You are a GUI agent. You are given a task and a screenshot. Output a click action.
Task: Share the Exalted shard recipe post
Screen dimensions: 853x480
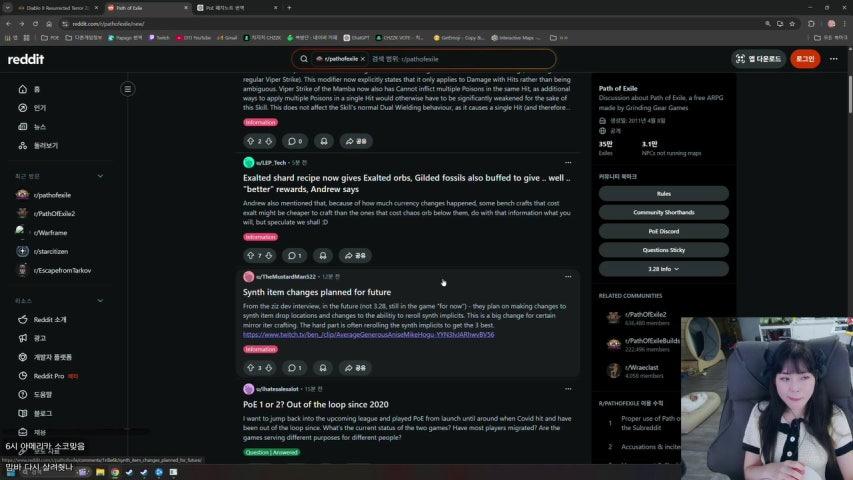(x=355, y=255)
